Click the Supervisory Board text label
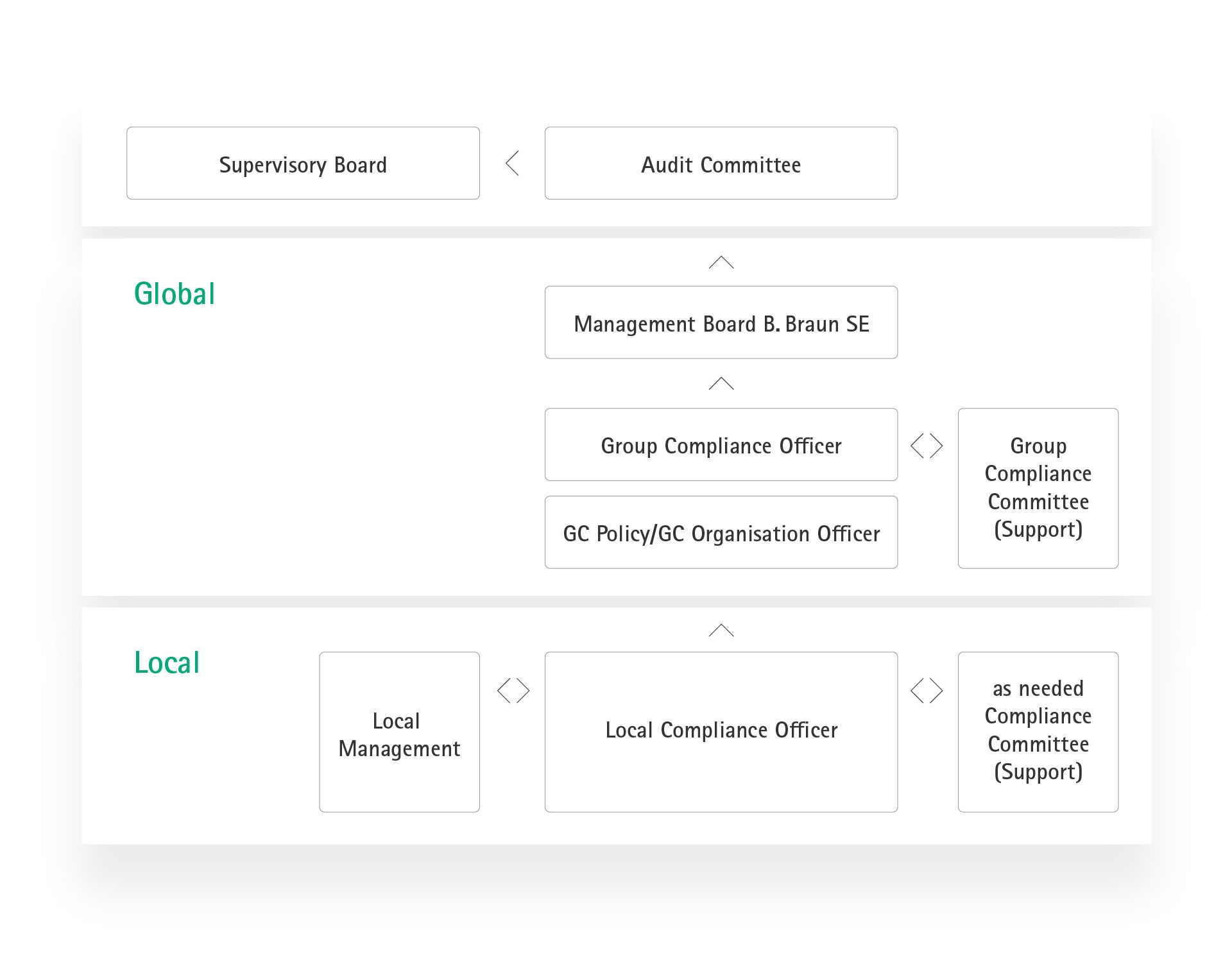This screenshot has width=1232, height=962. click(x=303, y=165)
